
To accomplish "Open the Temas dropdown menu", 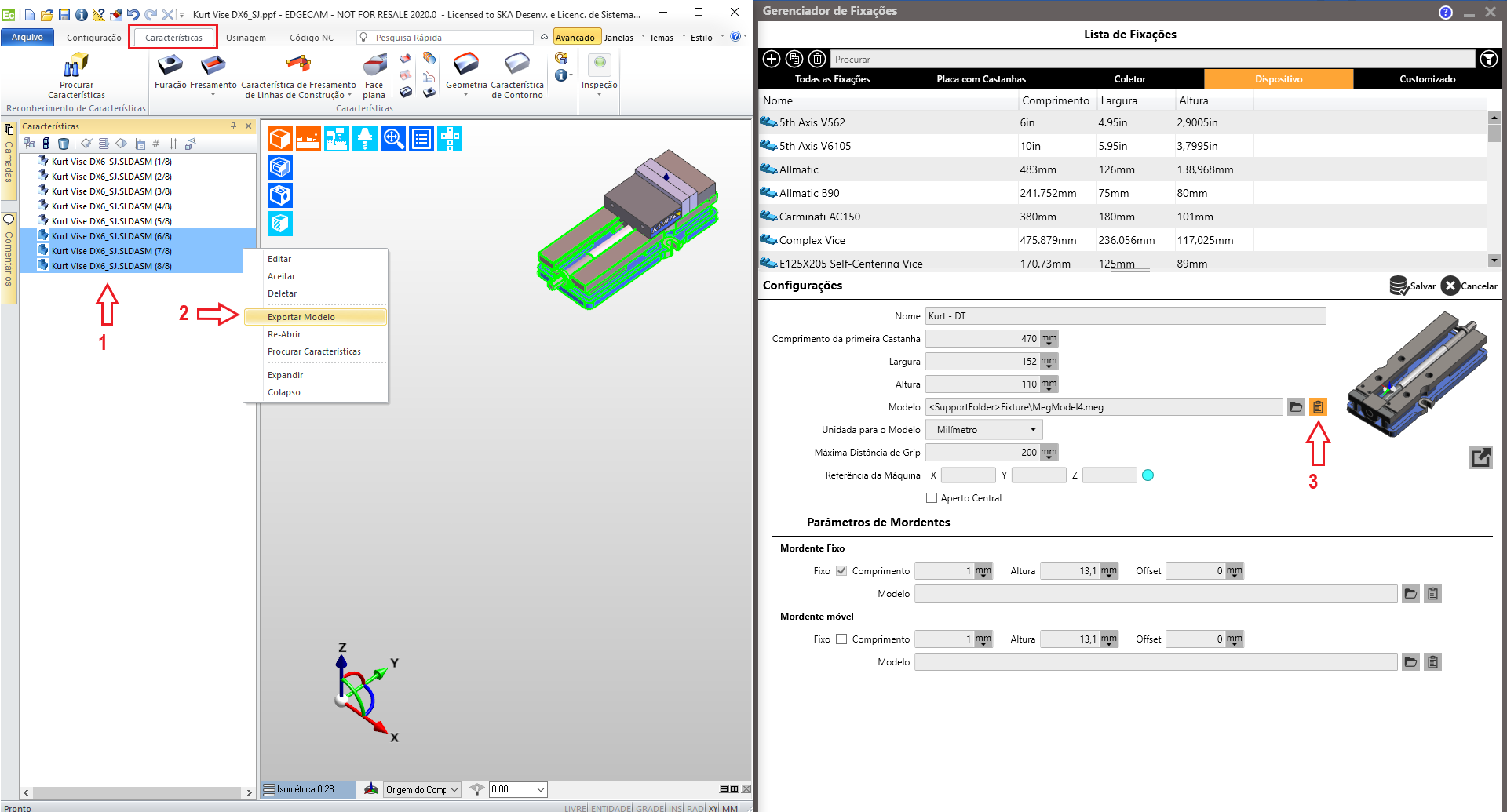I will point(666,37).
